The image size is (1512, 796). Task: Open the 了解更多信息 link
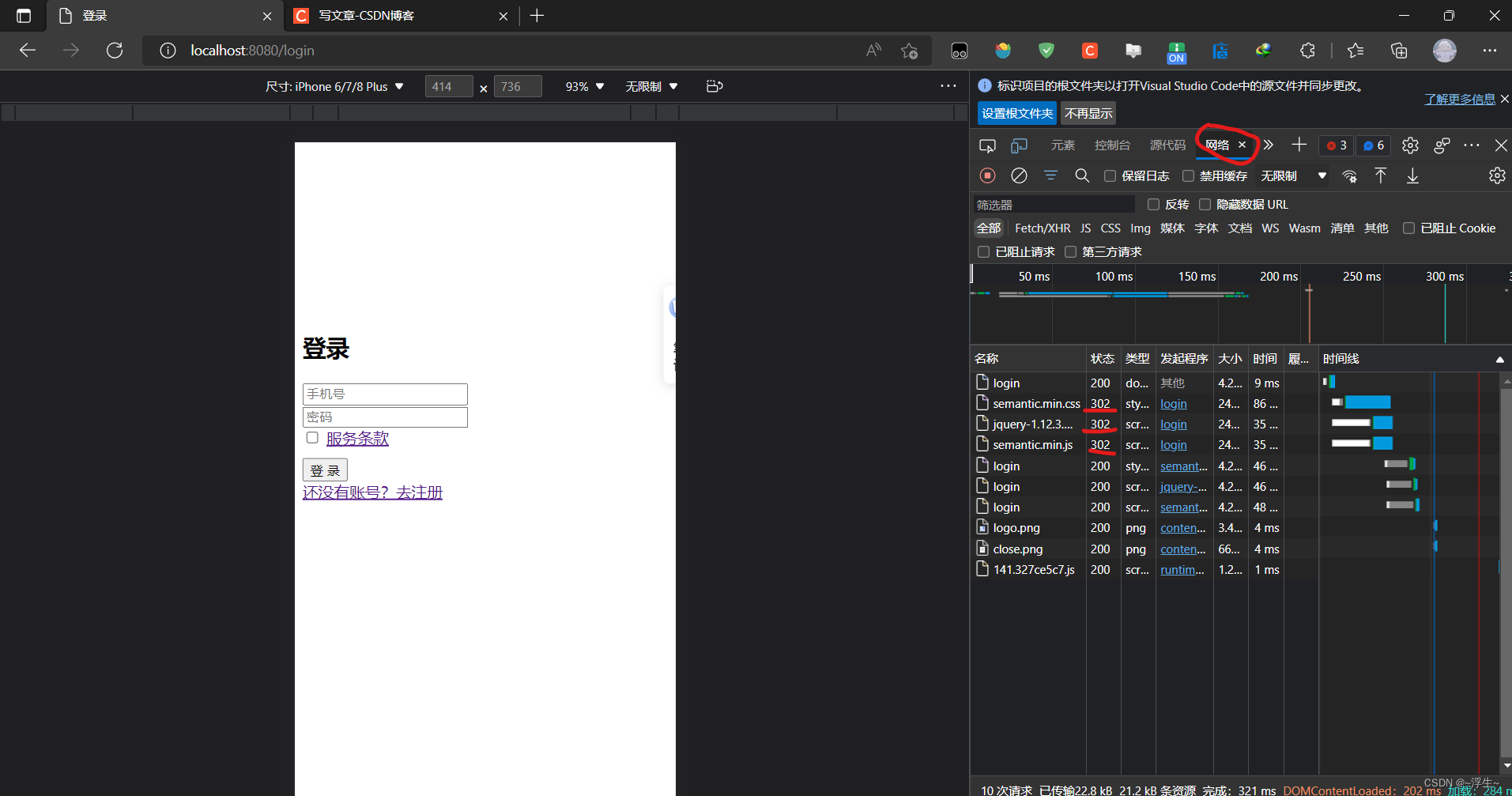click(1460, 99)
